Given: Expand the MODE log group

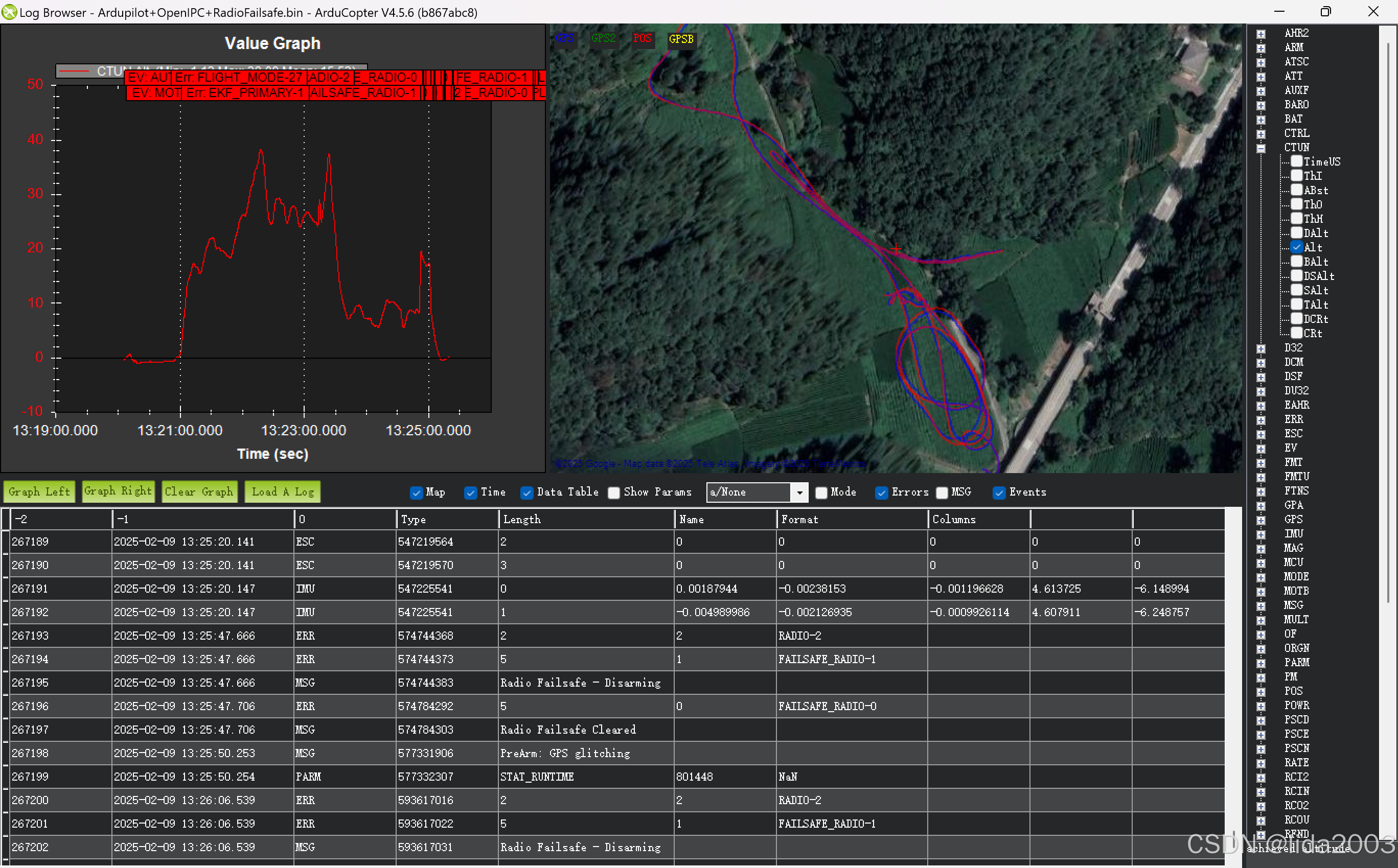Looking at the screenshot, I should pyautogui.click(x=1261, y=577).
